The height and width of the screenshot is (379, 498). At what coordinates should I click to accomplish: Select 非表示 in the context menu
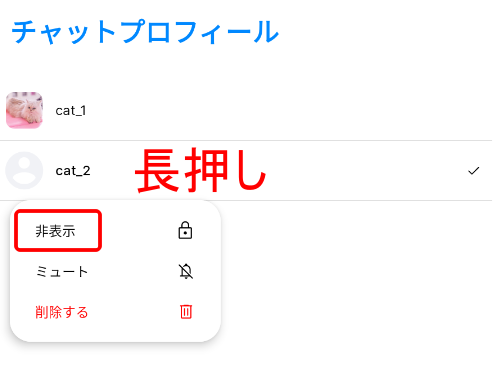coord(55,231)
